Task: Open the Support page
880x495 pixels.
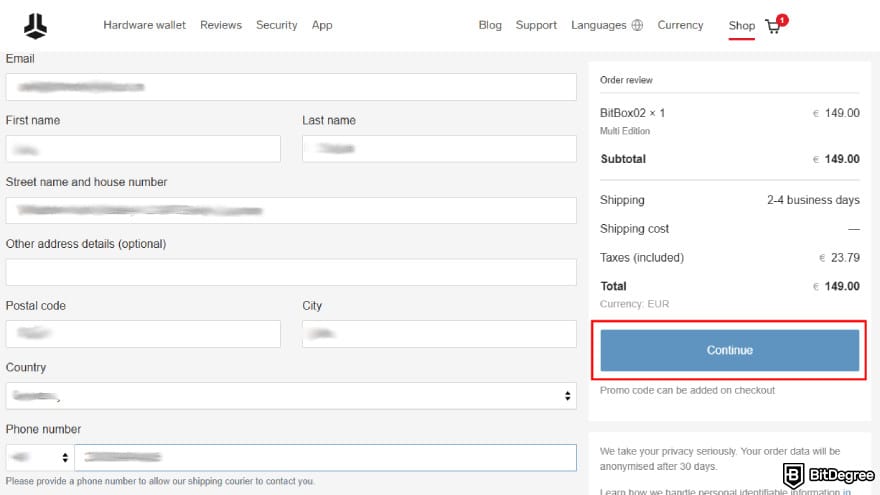Action: [x=536, y=25]
